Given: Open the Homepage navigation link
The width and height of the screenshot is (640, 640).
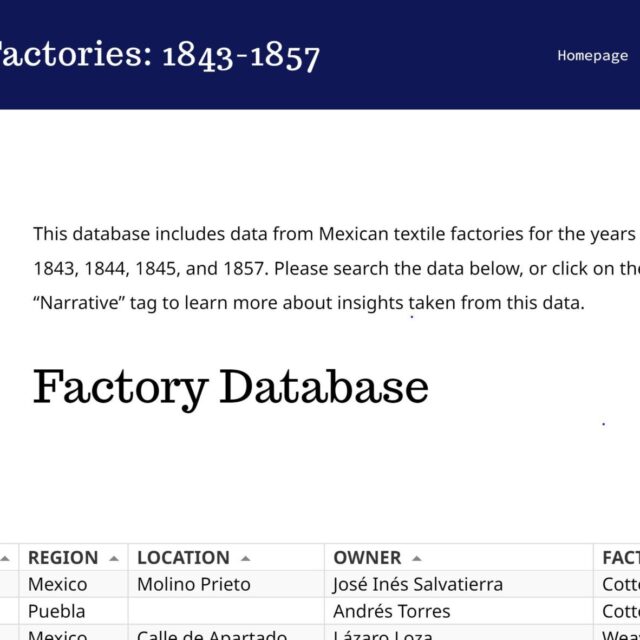Looking at the screenshot, I should [x=592, y=55].
